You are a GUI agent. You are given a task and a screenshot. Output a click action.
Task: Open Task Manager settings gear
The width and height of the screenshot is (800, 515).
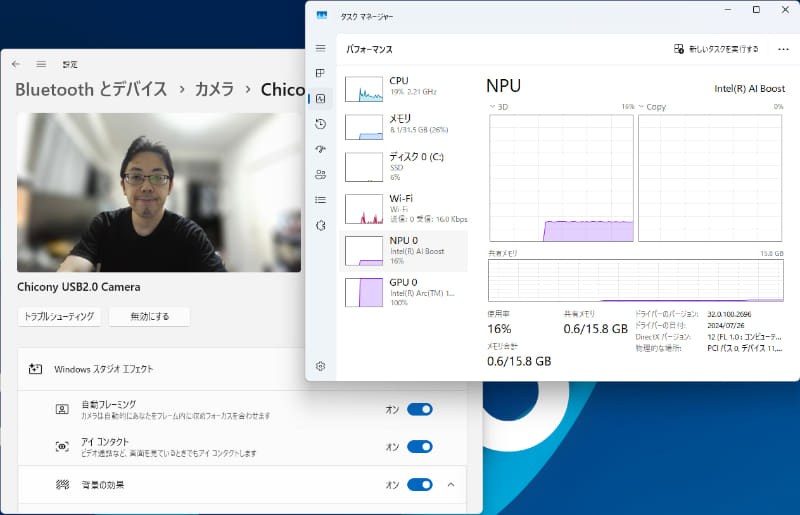tap(320, 366)
